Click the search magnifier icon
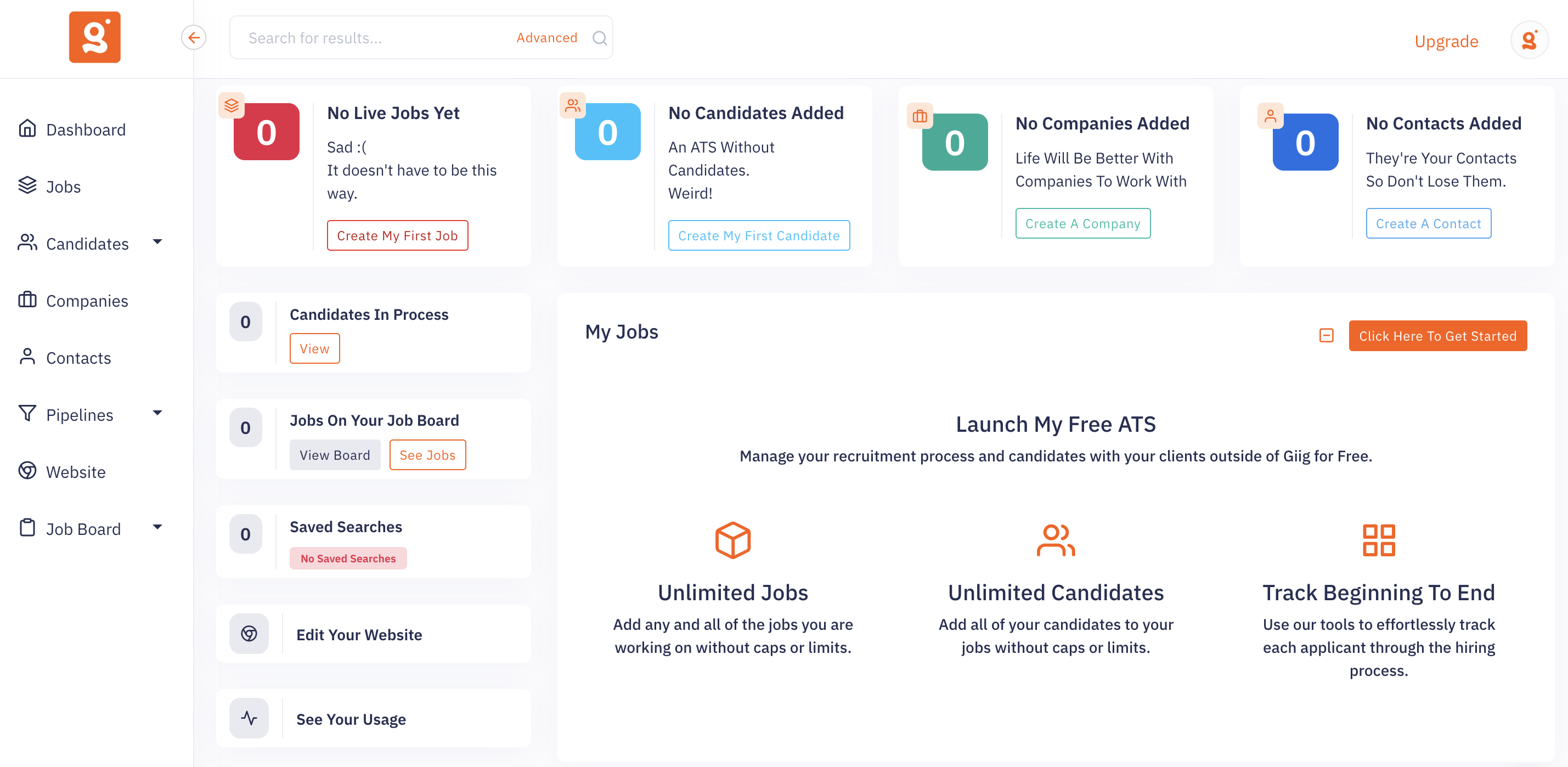Image resolution: width=1568 pixels, height=767 pixels. (x=600, y=38)
